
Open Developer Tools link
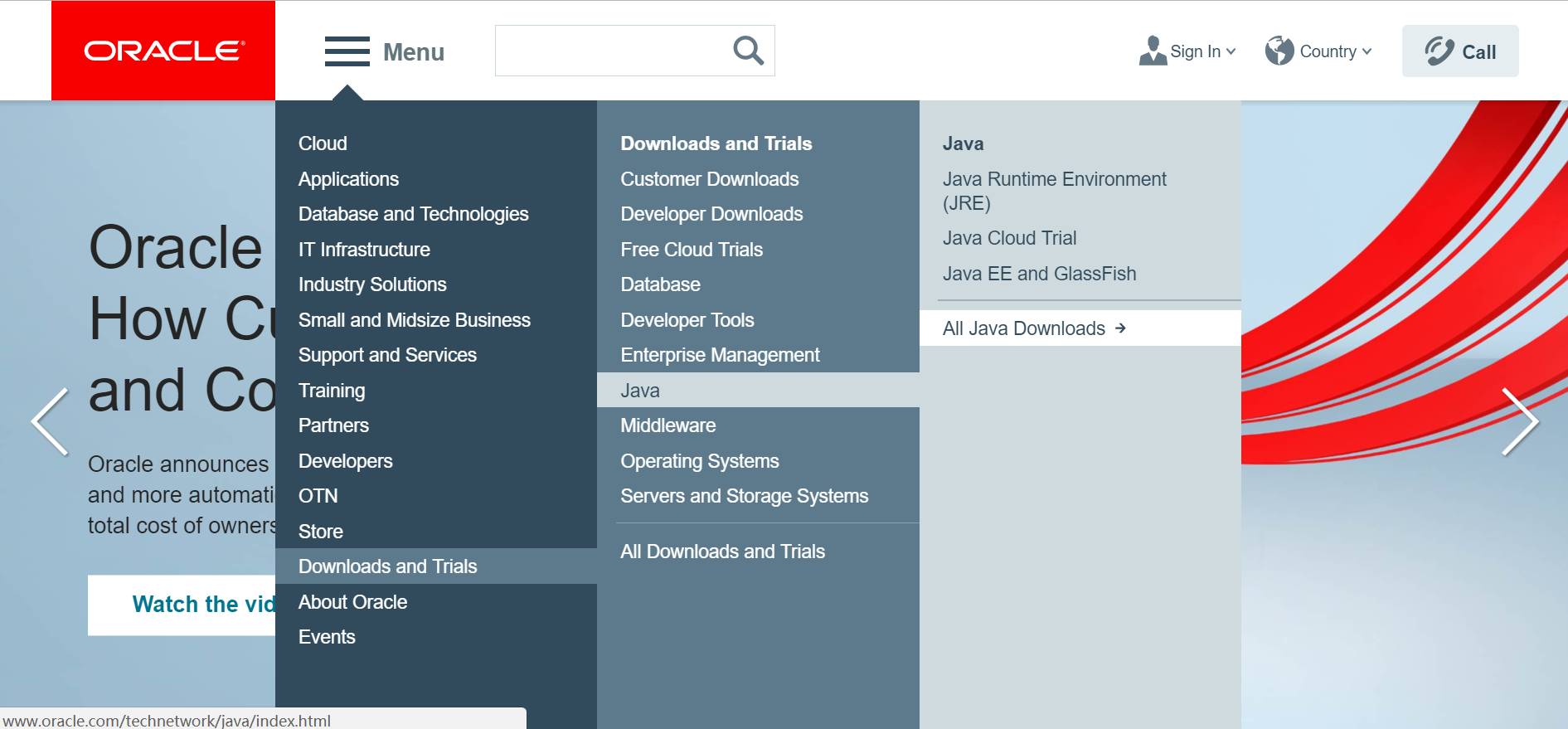687,320
